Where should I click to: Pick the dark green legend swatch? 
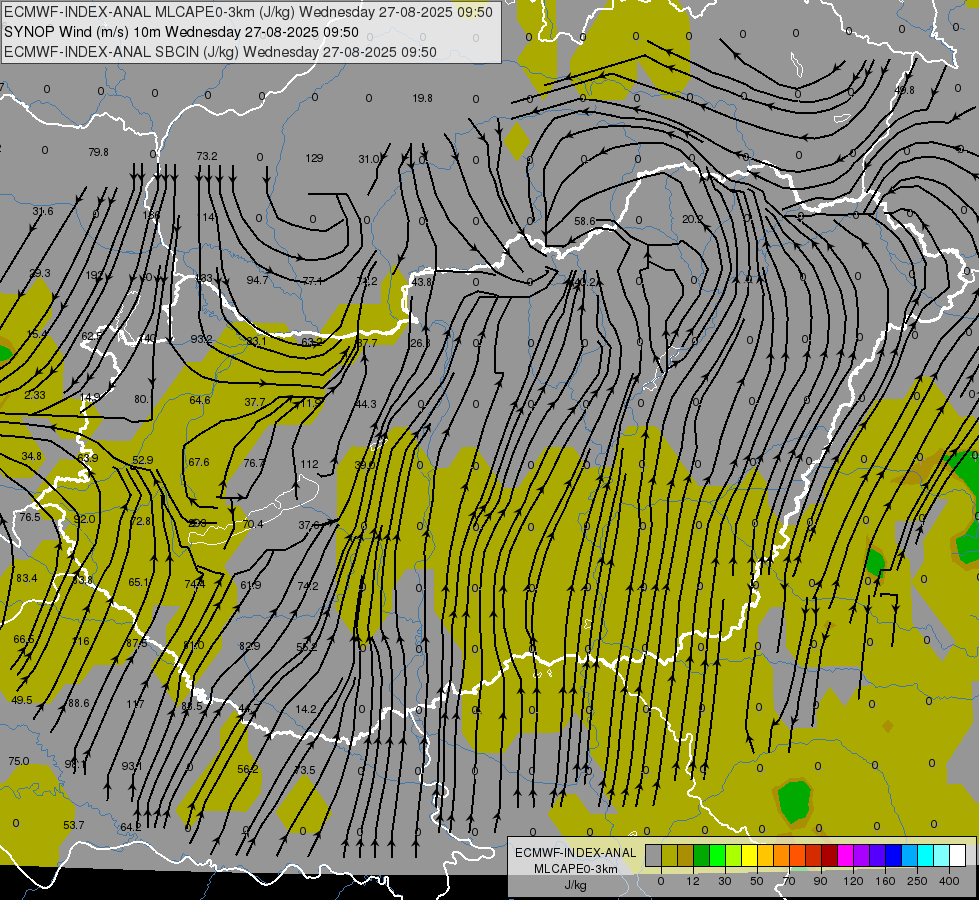702,856
